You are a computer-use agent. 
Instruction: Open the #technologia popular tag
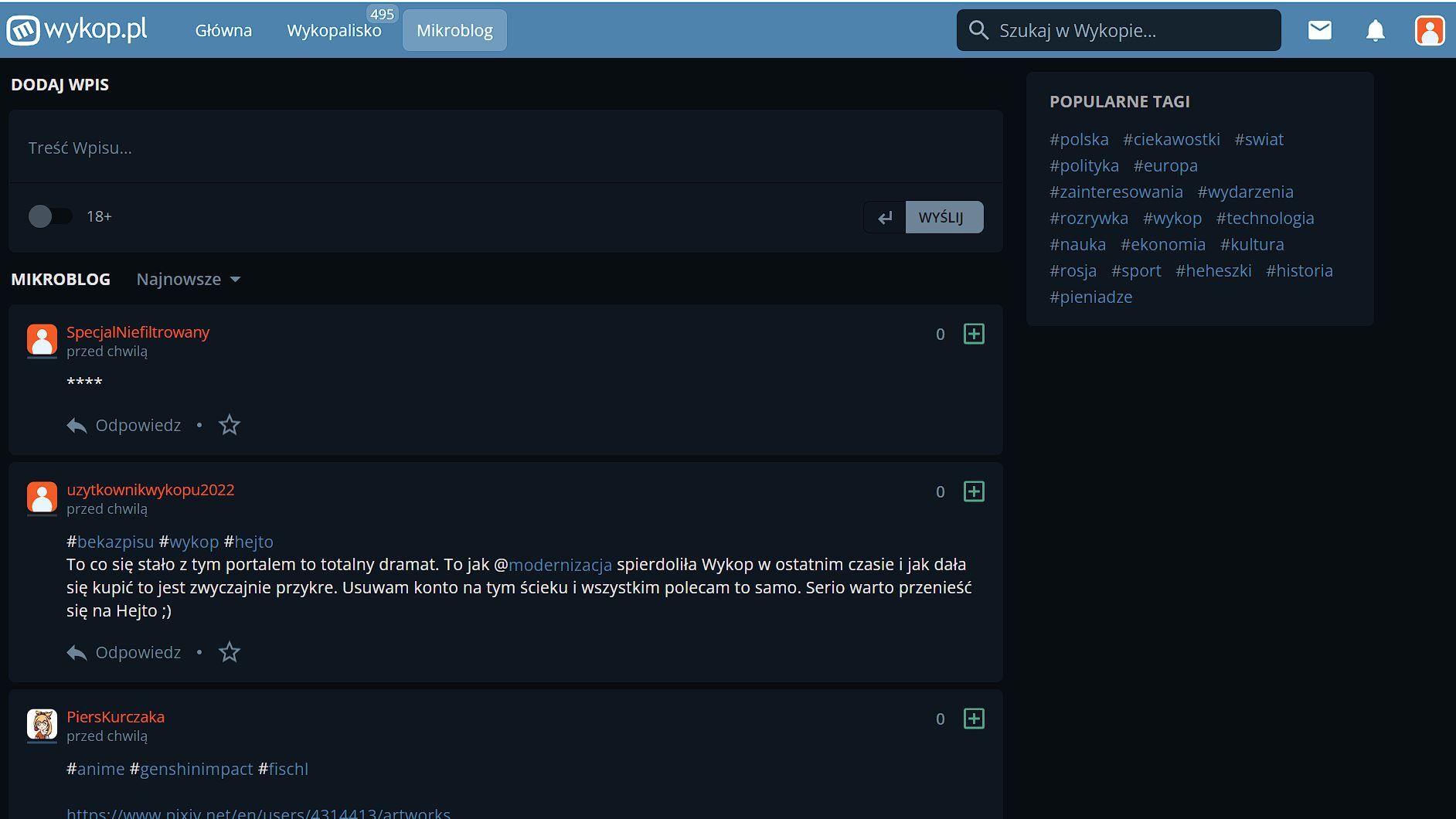coord(1264,218)
